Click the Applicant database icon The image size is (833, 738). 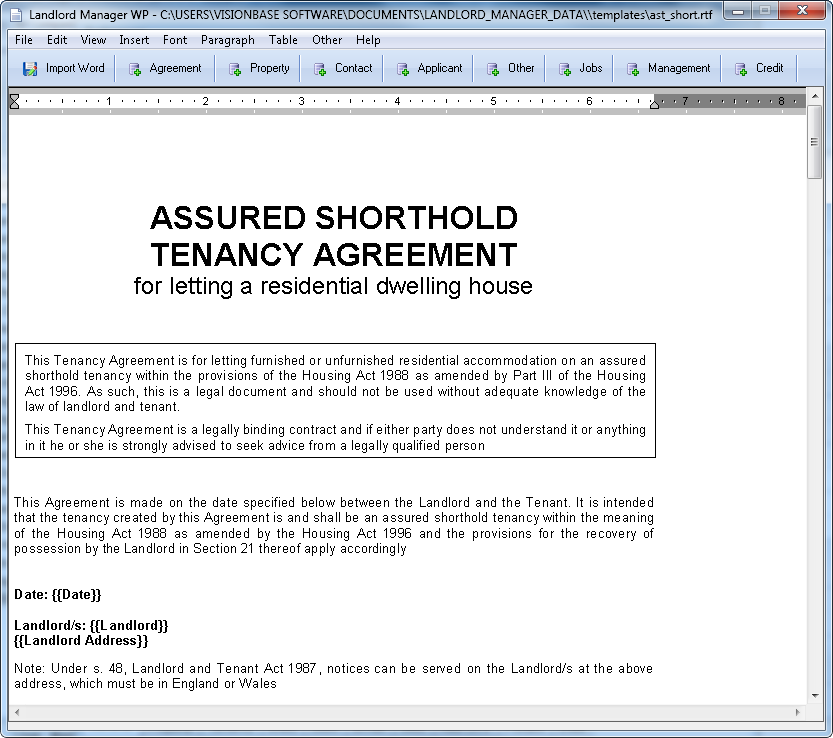click(x=403, y=69)
